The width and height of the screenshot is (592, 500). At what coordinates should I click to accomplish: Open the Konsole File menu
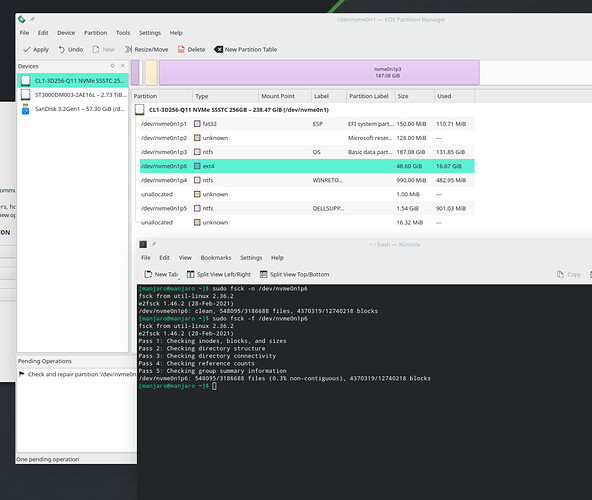pyautogui.click(x=146, y=258)
